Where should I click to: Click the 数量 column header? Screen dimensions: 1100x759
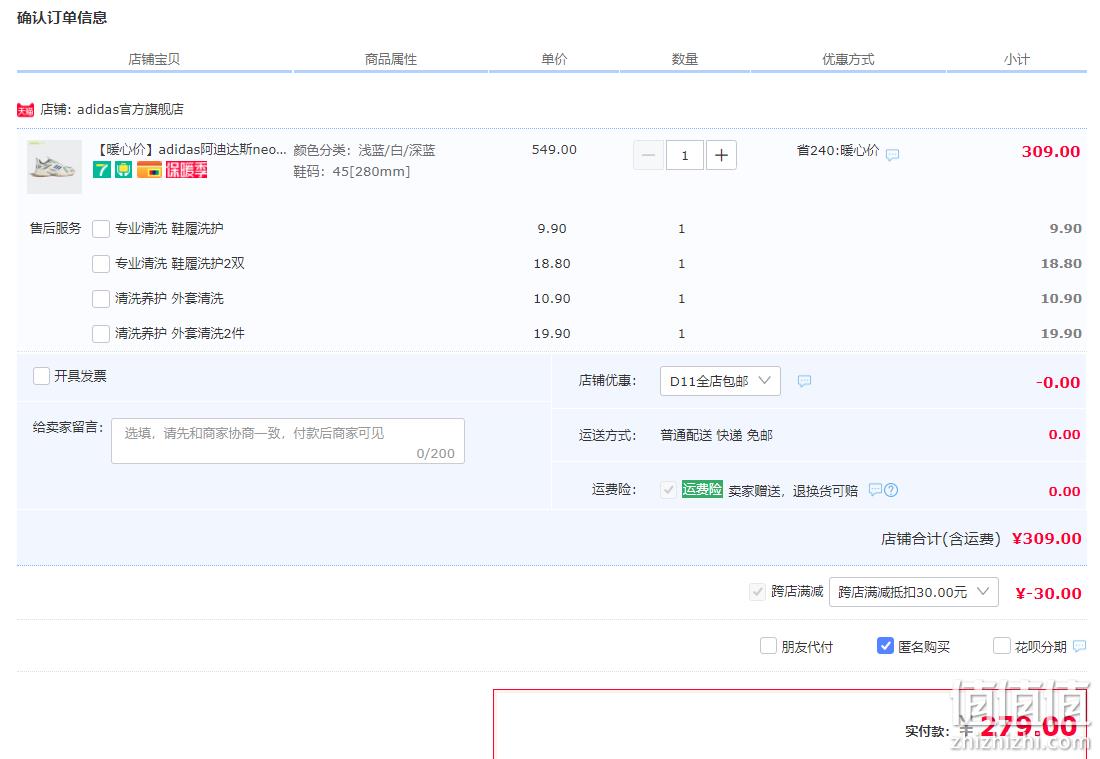coord(685,60)
